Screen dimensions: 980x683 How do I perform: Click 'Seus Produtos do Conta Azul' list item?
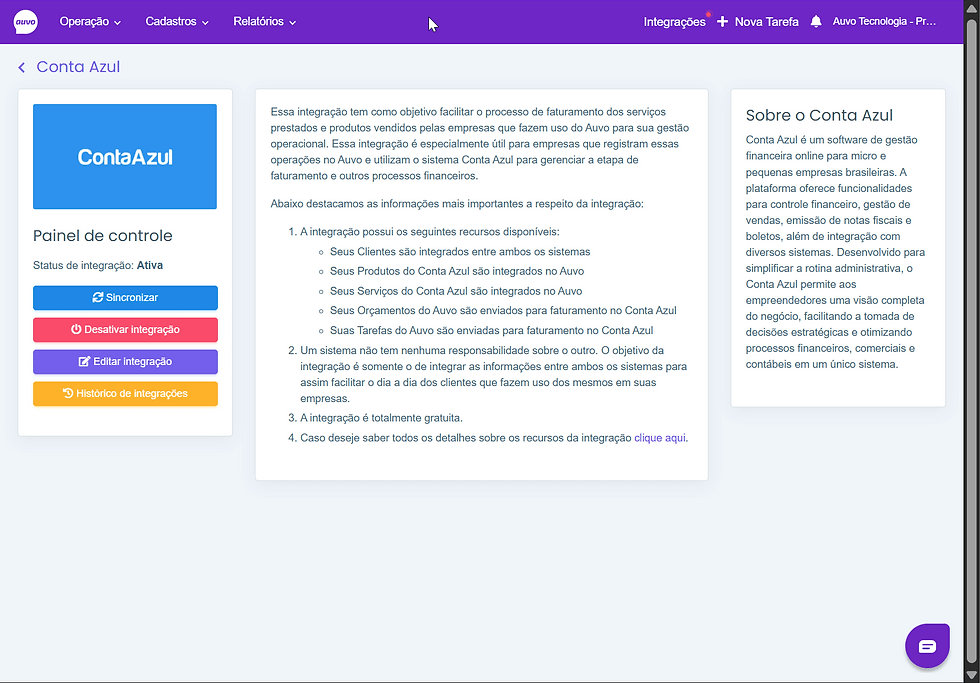(x=457, y=271)
